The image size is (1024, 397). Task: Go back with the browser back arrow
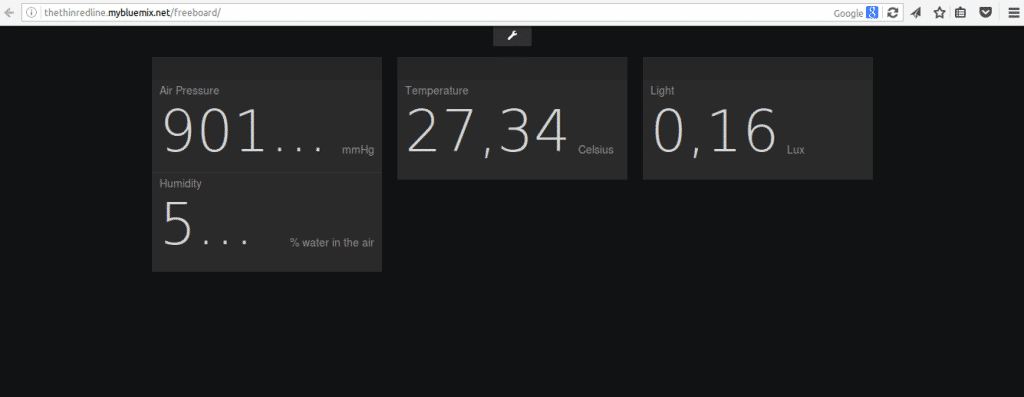coord(9,12)
